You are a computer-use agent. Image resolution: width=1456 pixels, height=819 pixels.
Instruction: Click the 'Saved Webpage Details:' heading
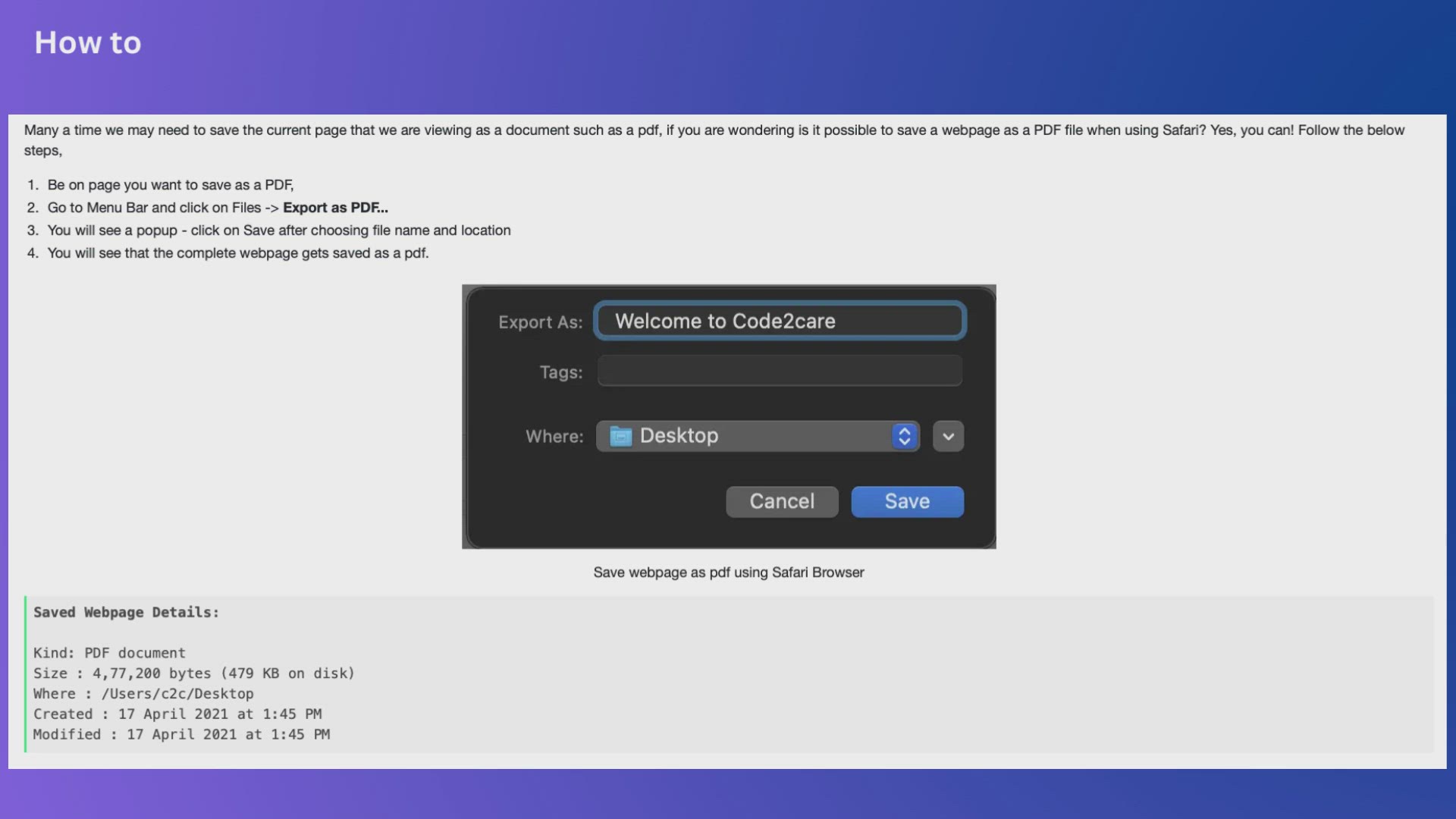126,612
